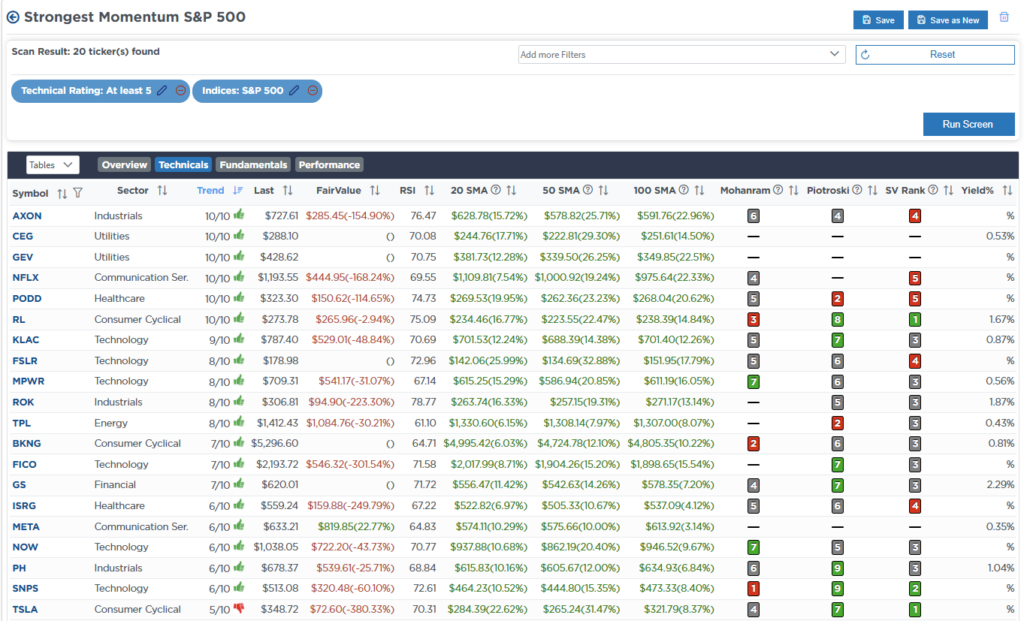Edit the Technical Rating filter pencil icon
The width and height of the screenshot is (1024, 621).
[162, 91]
